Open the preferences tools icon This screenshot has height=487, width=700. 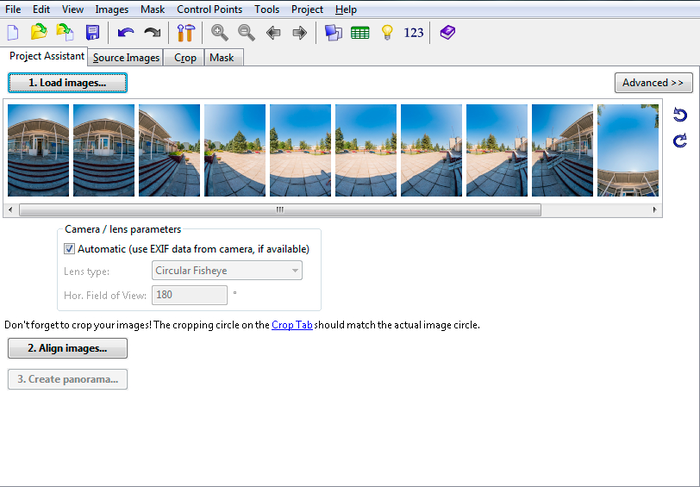click(186, 33)
